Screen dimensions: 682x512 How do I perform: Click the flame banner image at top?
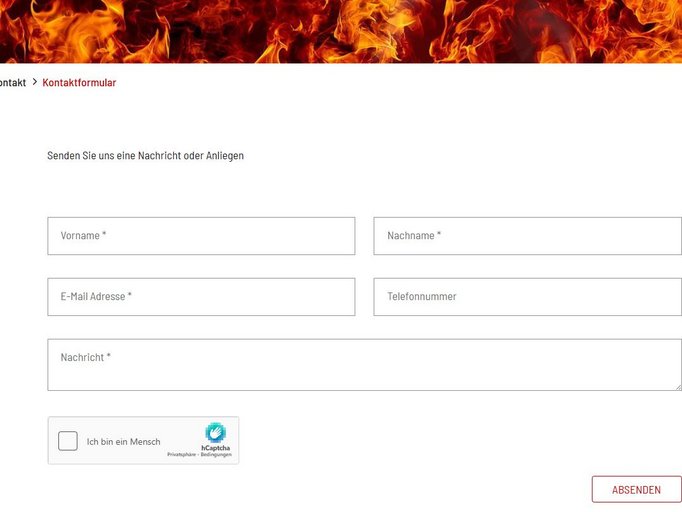340,30
